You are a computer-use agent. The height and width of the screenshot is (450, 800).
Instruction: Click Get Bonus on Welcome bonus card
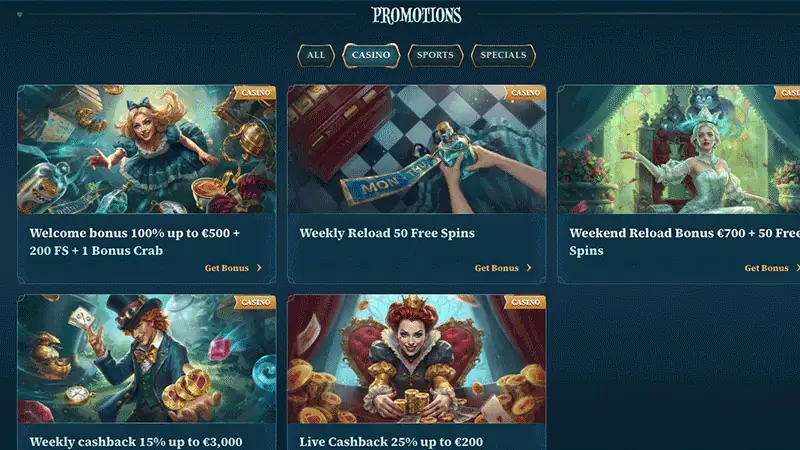pos(227,268)
